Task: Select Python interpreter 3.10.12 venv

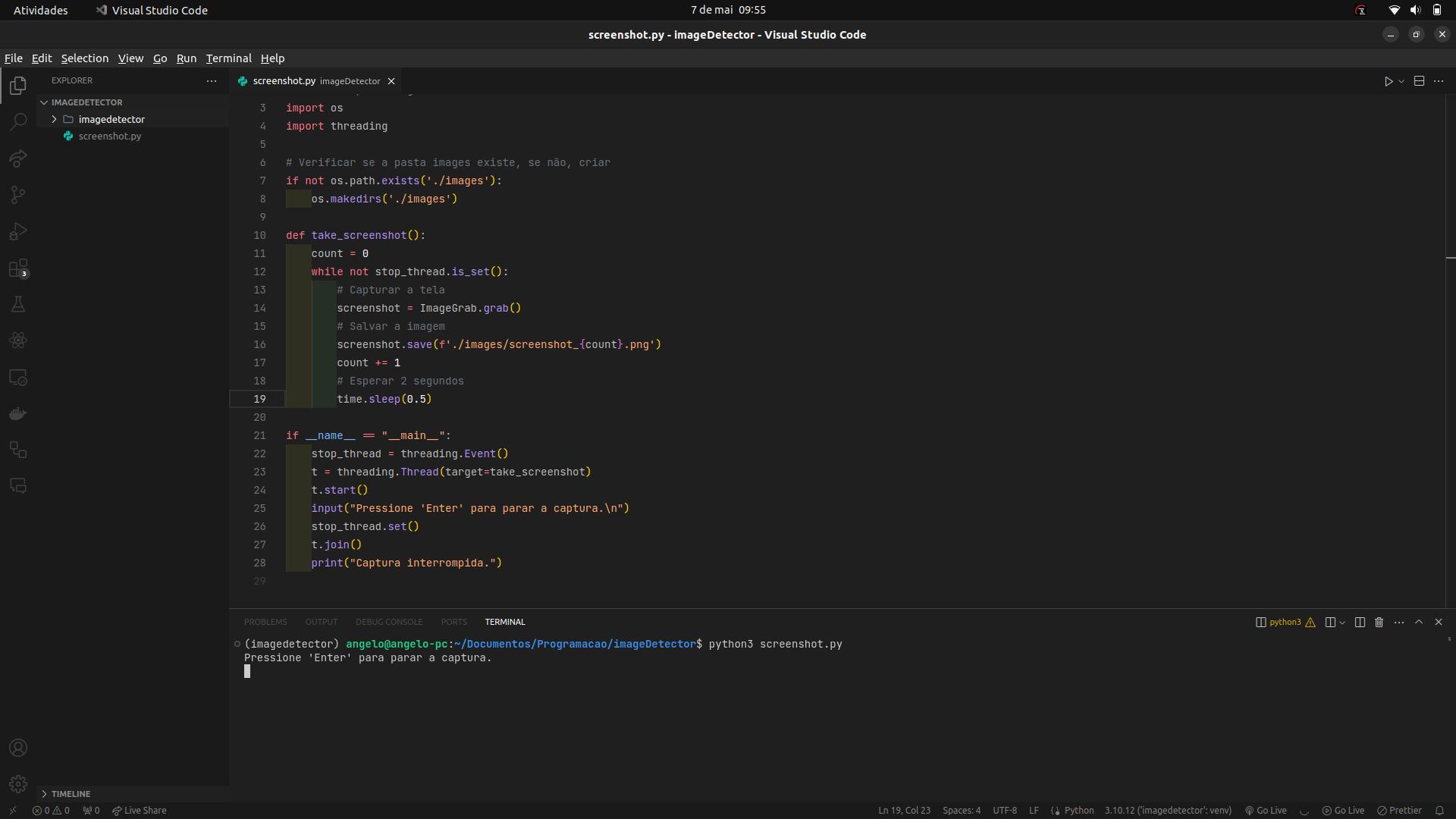Action: pyautogui.click(x=1168, y=810)
